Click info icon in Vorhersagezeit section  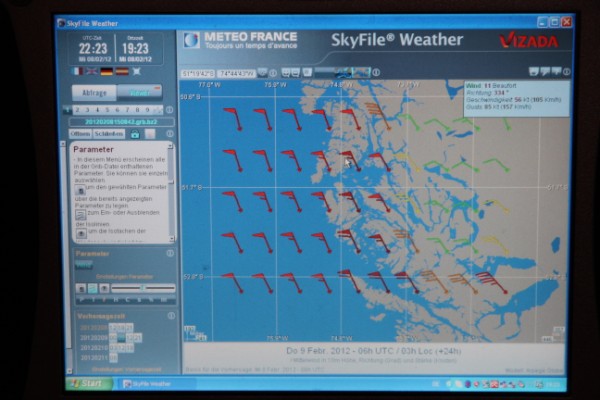coord(171,316)
